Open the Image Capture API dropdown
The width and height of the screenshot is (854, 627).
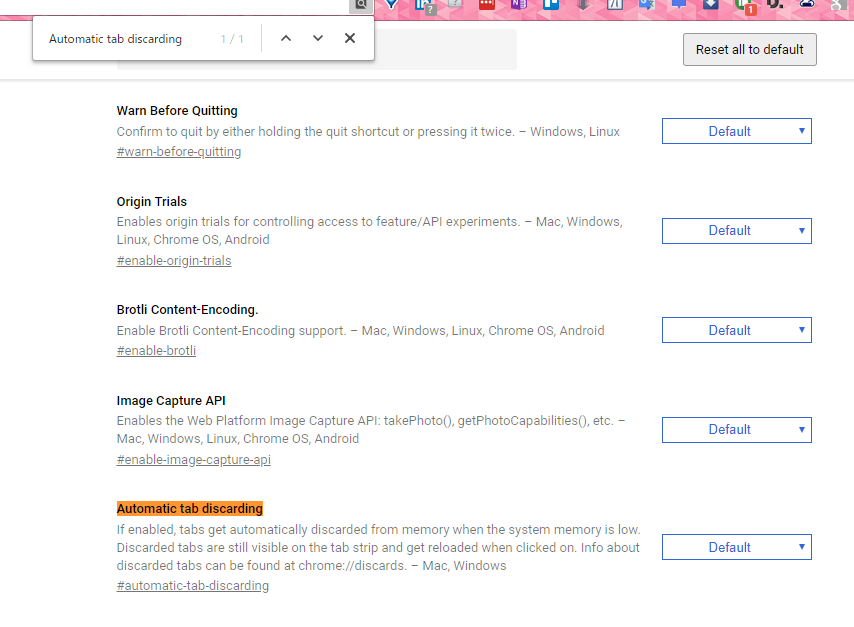tap(736, 430)
